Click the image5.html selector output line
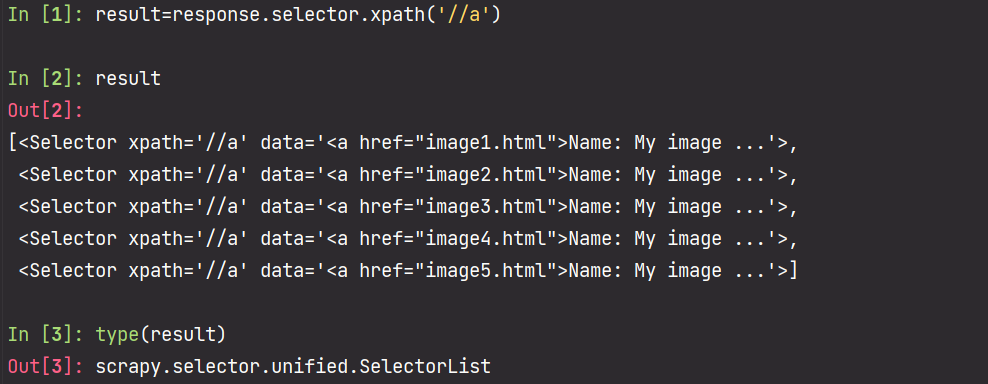 pyautogui.click(x=408, y=271)
